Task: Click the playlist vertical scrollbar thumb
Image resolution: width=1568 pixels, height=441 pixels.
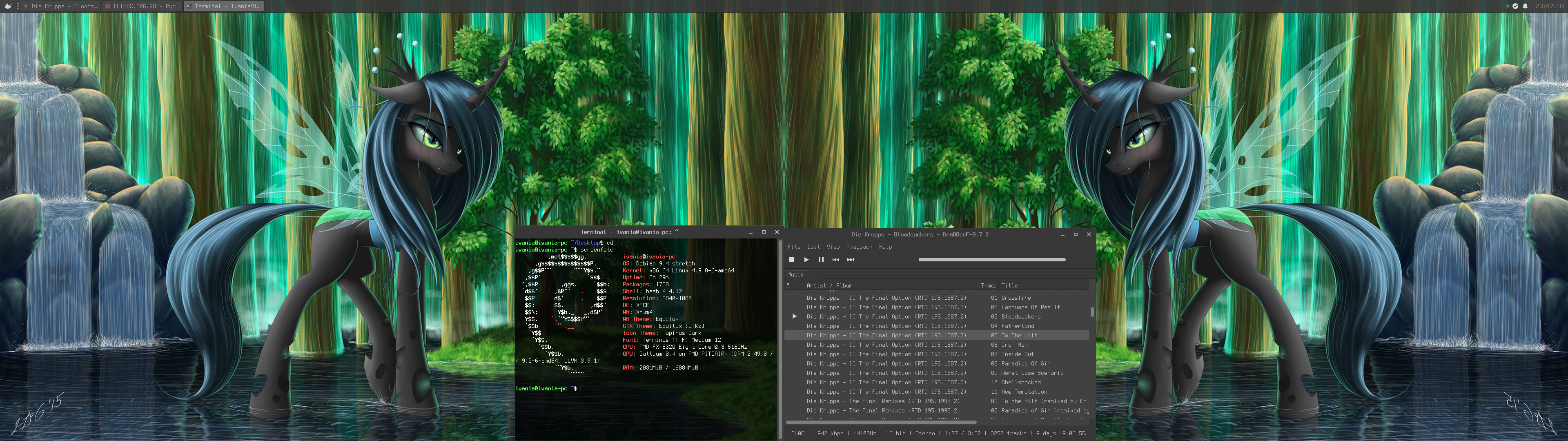Action: (1092, 312)
